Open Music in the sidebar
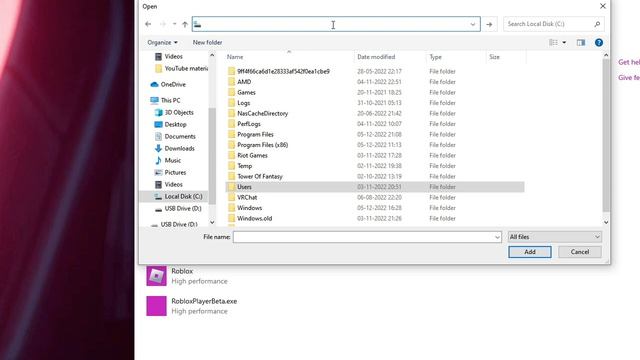Image resolution: width=640 pixels, height=360 pixels. point(168,160)
